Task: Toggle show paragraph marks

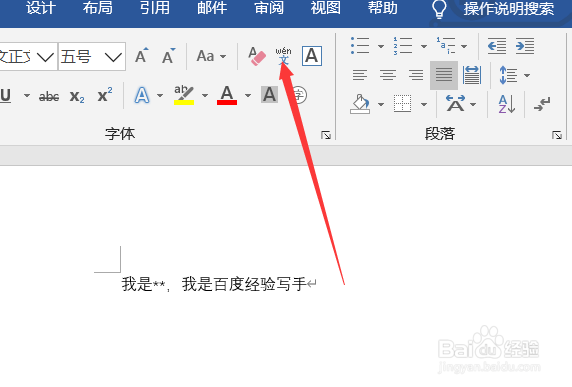Action: [542, 104]
